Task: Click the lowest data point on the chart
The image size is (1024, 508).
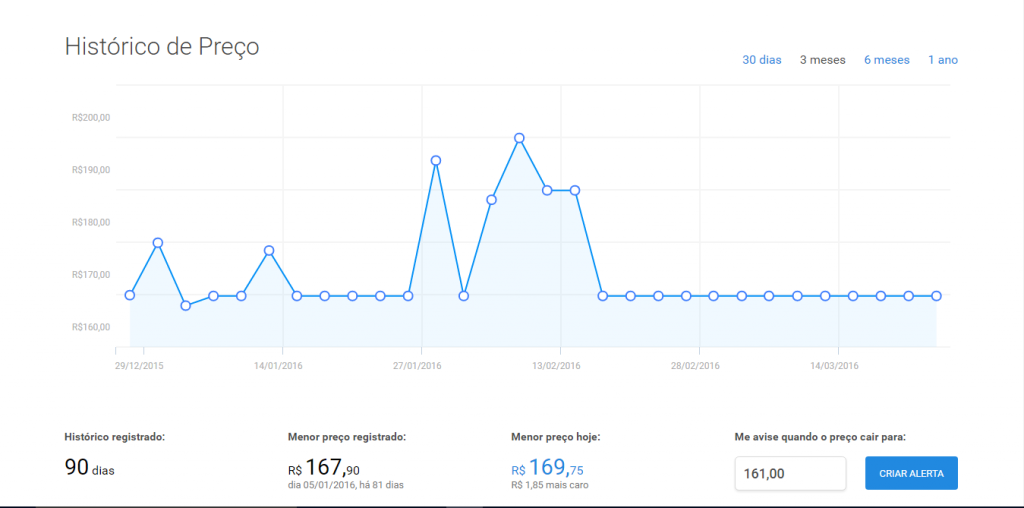Action: (186, 305)
